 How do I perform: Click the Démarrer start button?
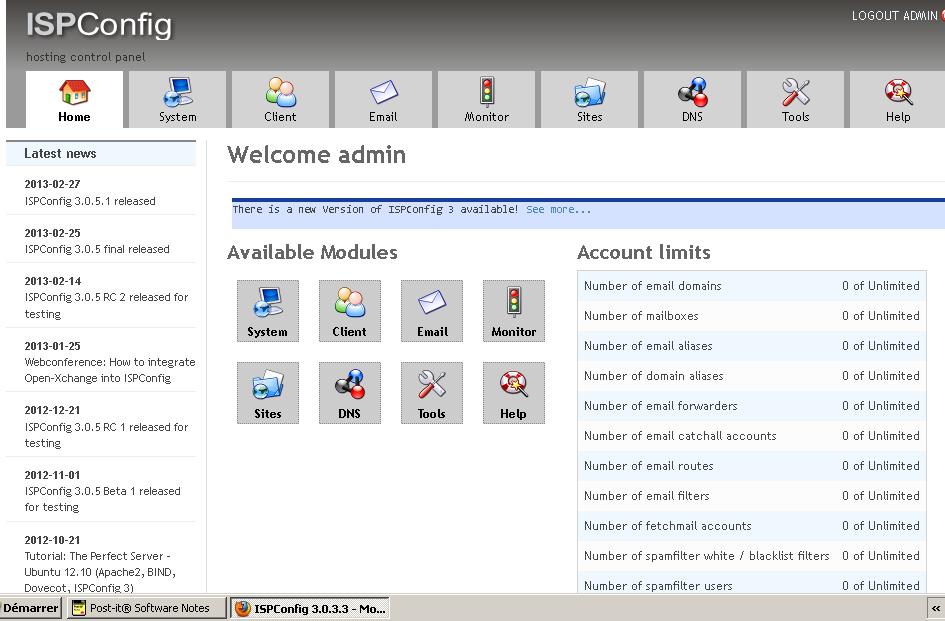pos(31,608)
